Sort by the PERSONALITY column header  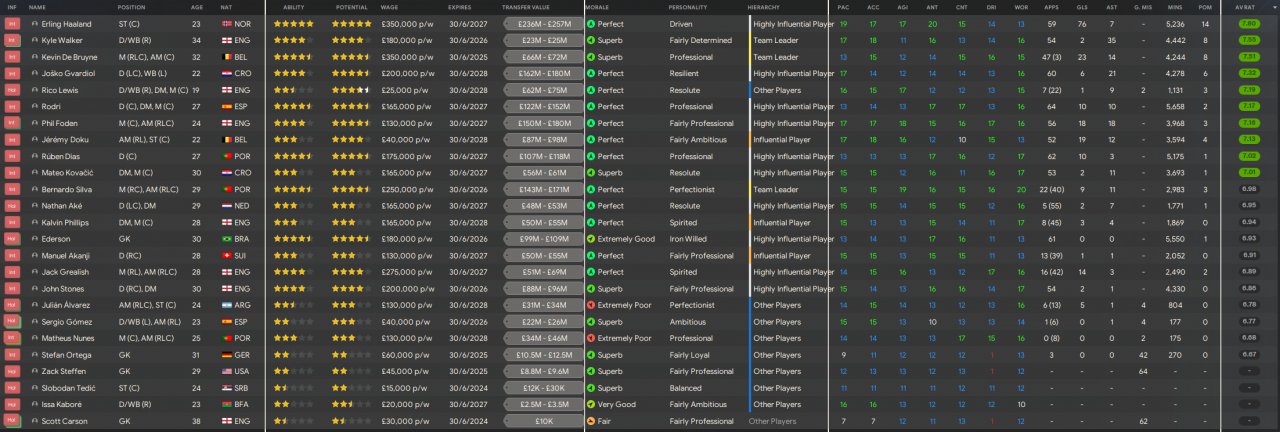tap(688, 7)
